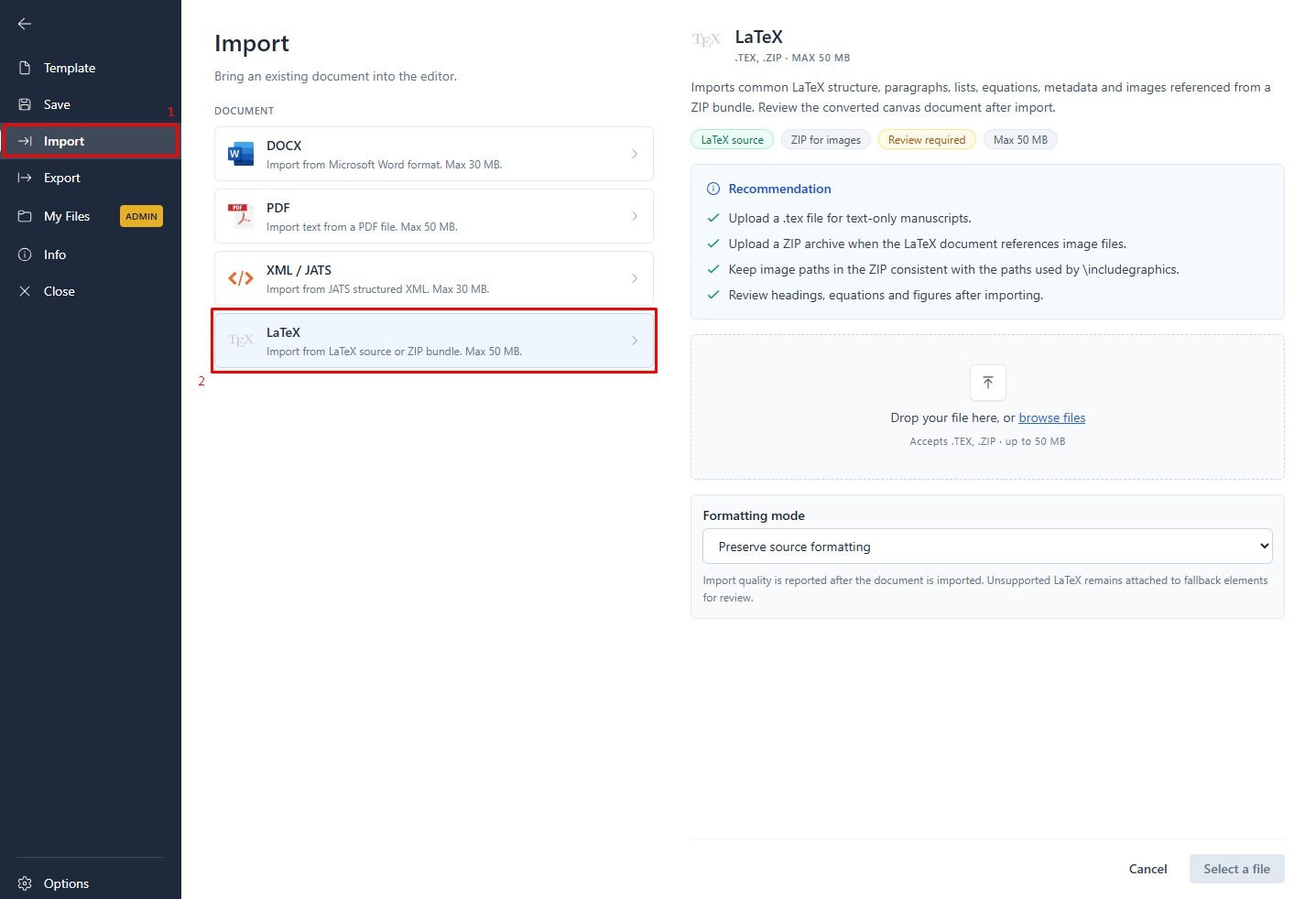Viewport: 1316px width, 899px height.
Task: Click the Close label in sidebar
Action: 60,291
